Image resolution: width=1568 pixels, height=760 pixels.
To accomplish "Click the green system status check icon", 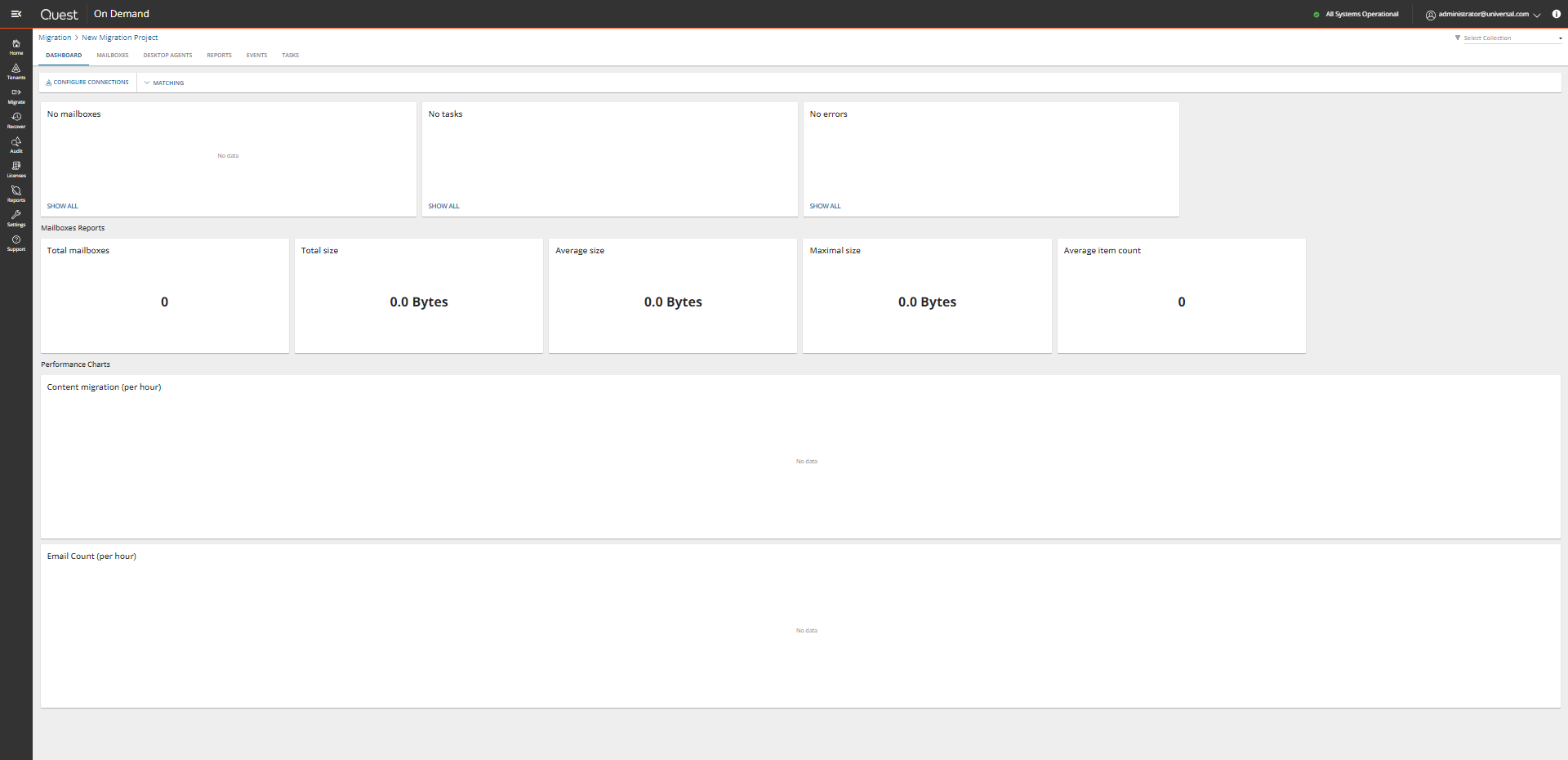I will click(1316, 15).
